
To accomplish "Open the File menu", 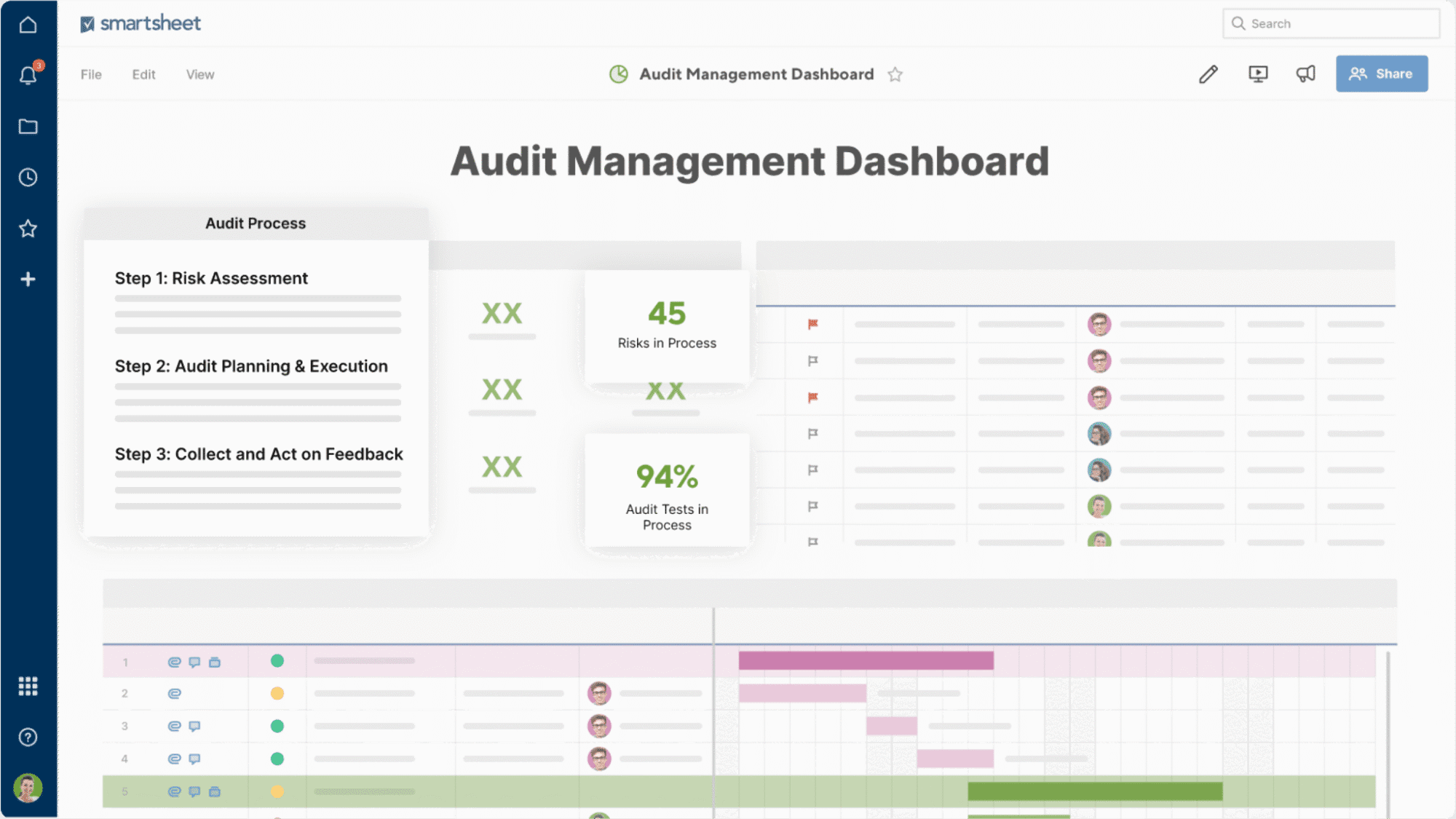I will coord(91,74).
